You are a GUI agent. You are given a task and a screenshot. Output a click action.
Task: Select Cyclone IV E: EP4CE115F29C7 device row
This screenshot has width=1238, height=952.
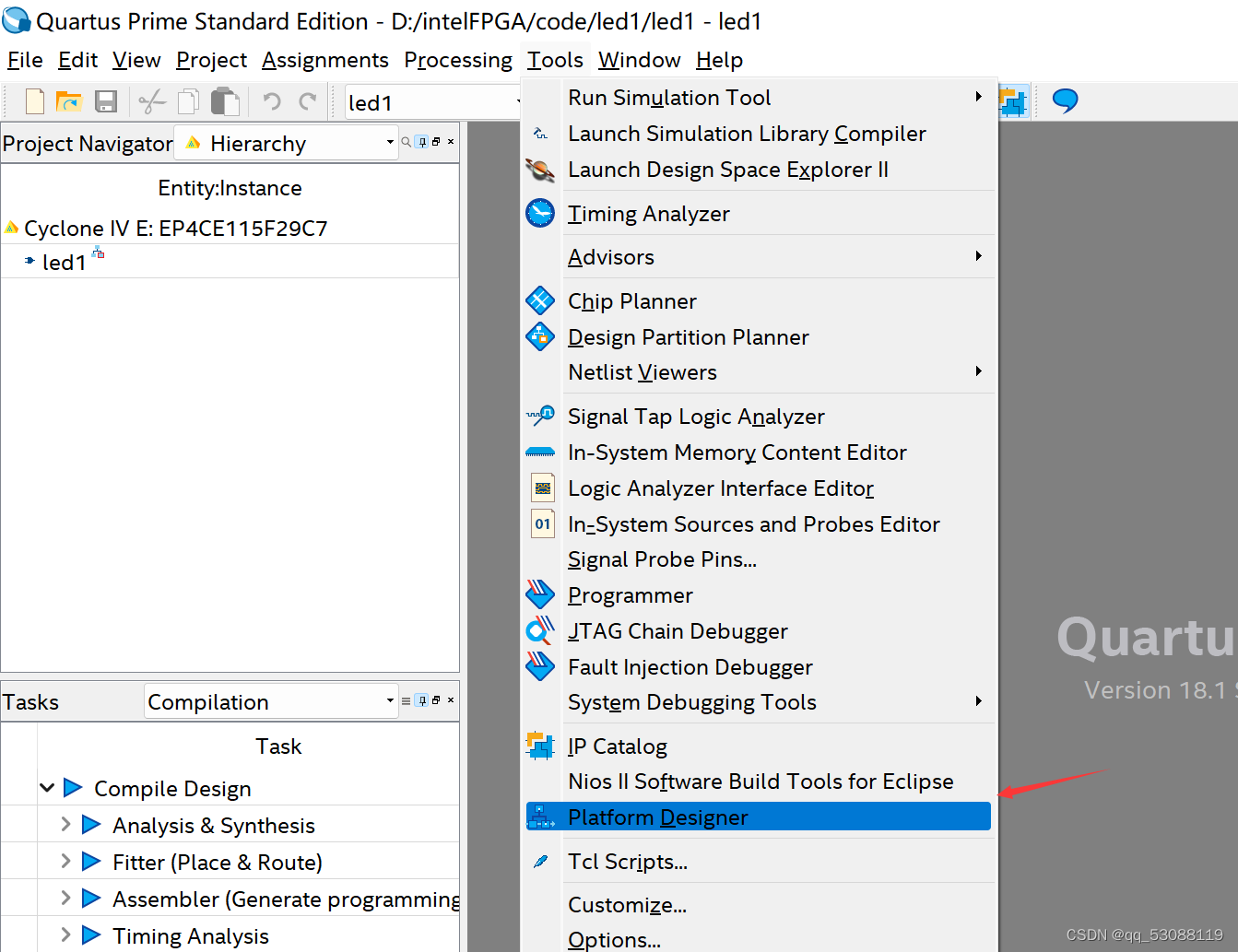pyautogui.click(x=230, y=228)
